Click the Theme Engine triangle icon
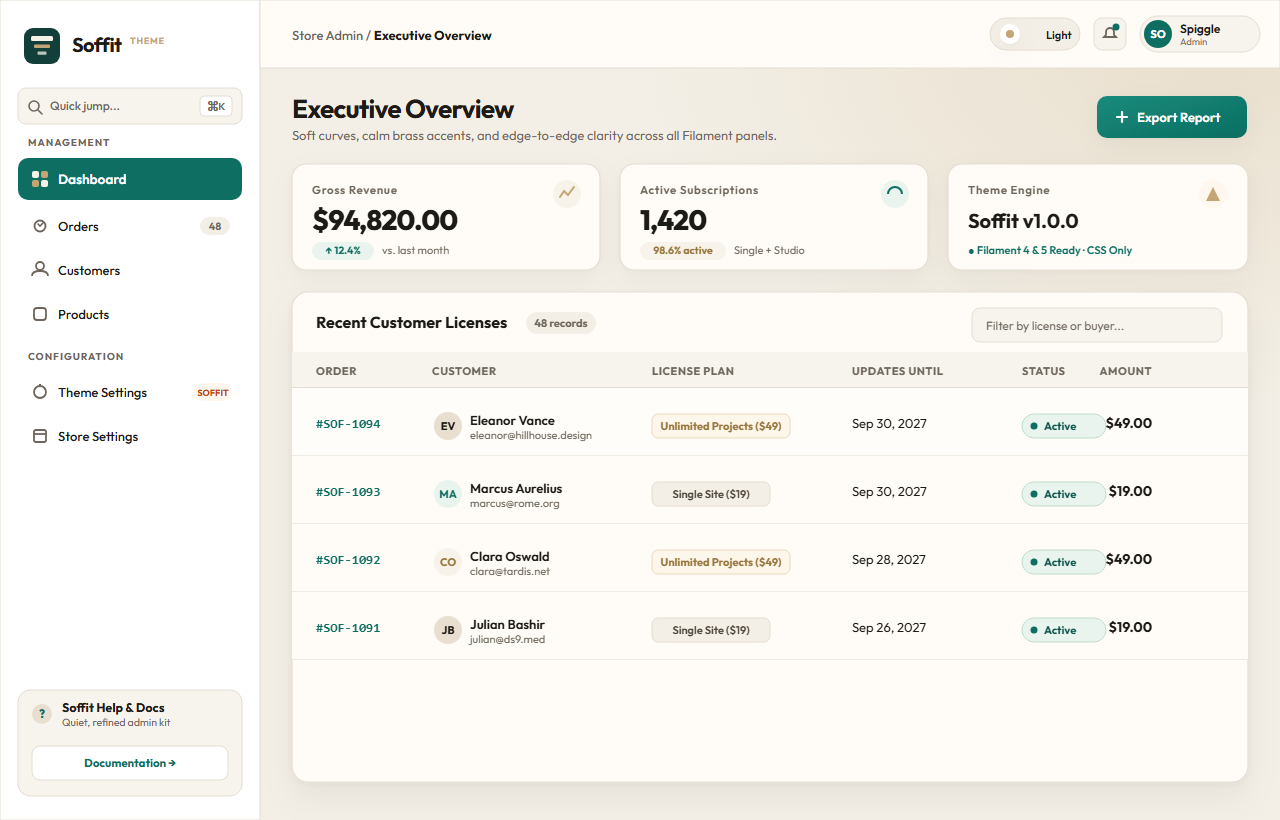The width and height of the screenshot is (1280, 820). click(x=1213, y=194)
